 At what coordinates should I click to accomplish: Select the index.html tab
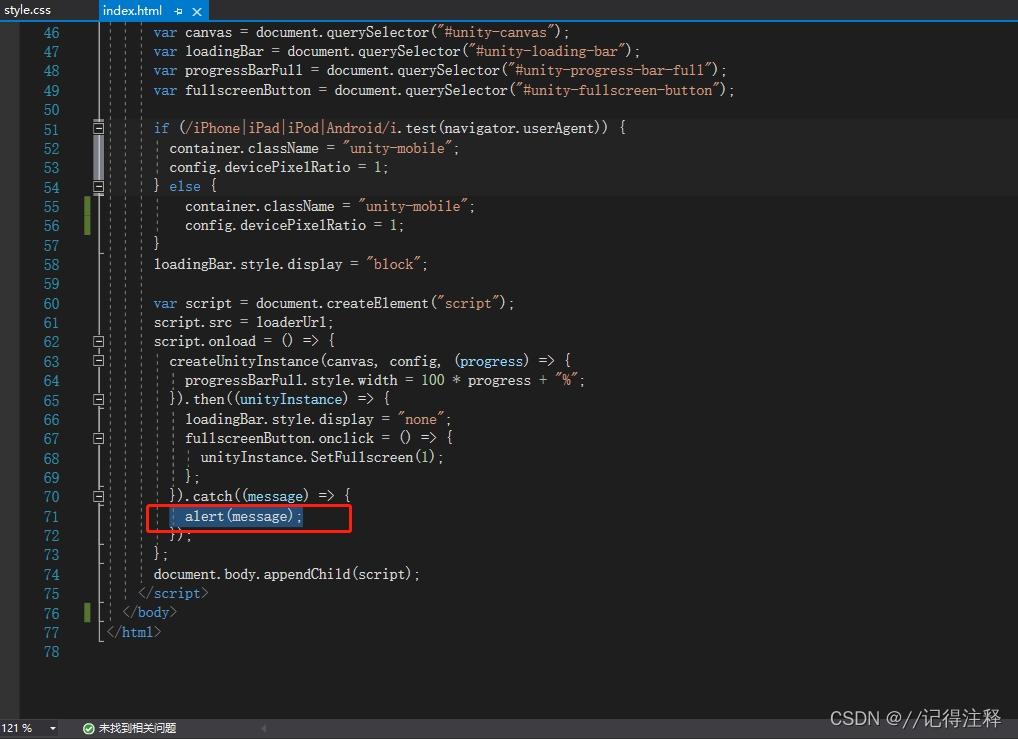132,10
